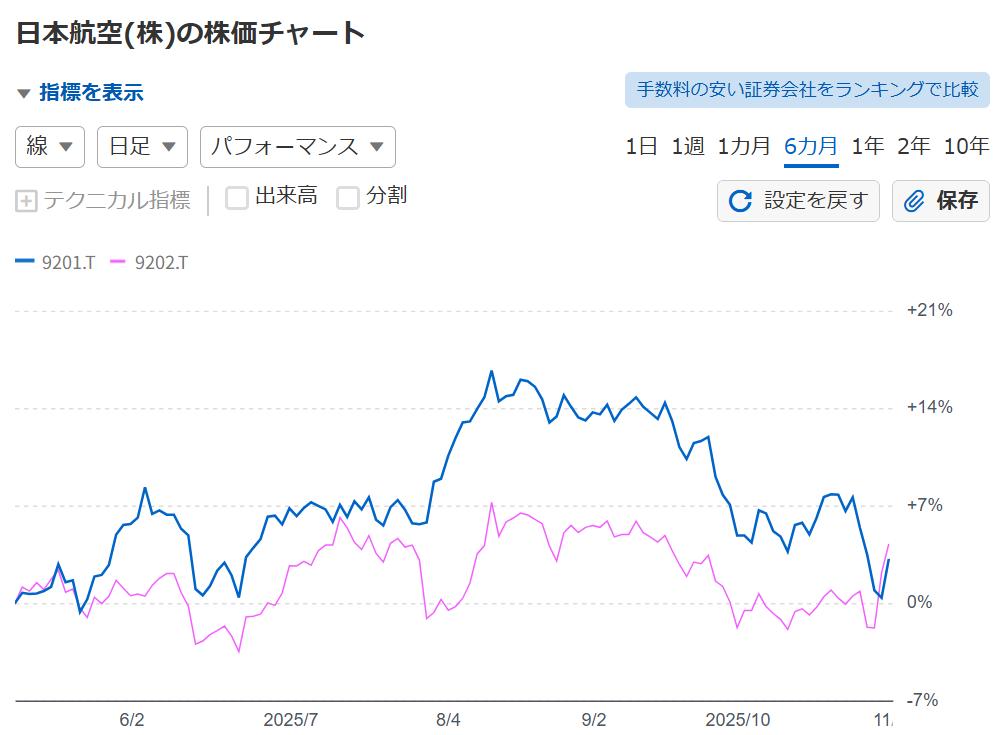Click the 指標を表示 link
This screenshot has width=1000, height=735.
[91, 93]
